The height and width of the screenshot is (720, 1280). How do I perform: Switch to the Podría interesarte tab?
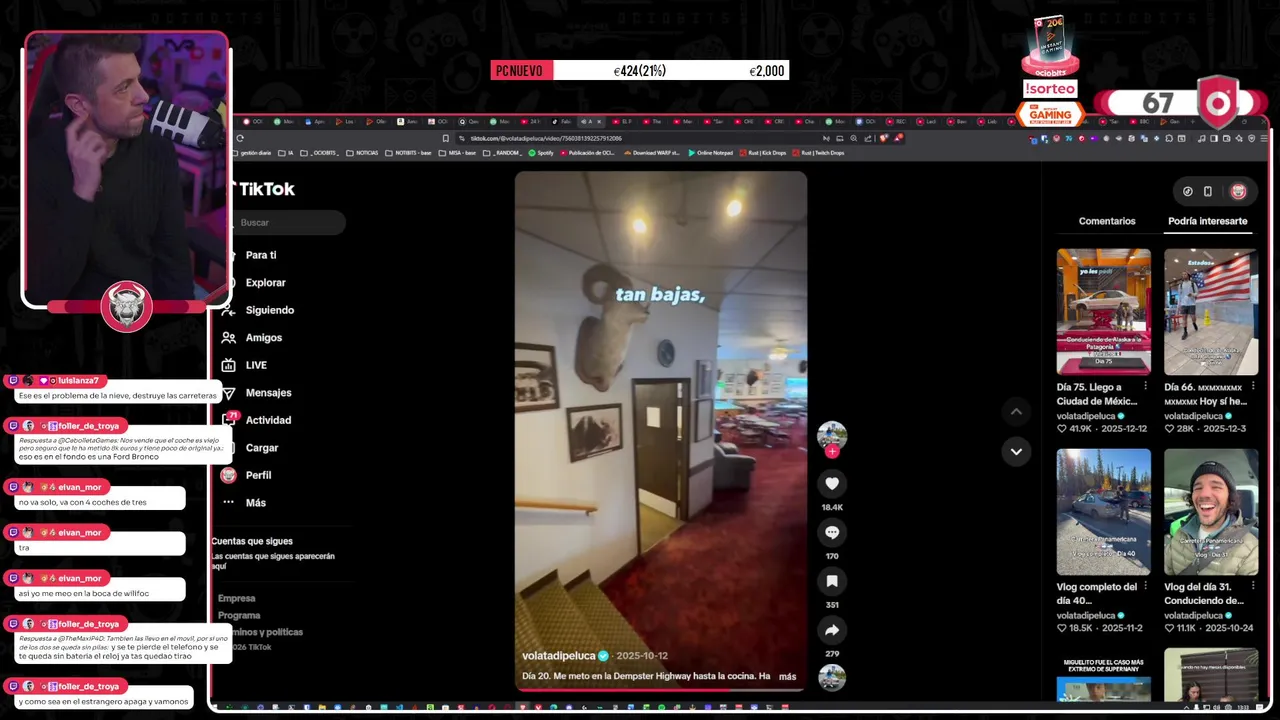click(1207, 221)
